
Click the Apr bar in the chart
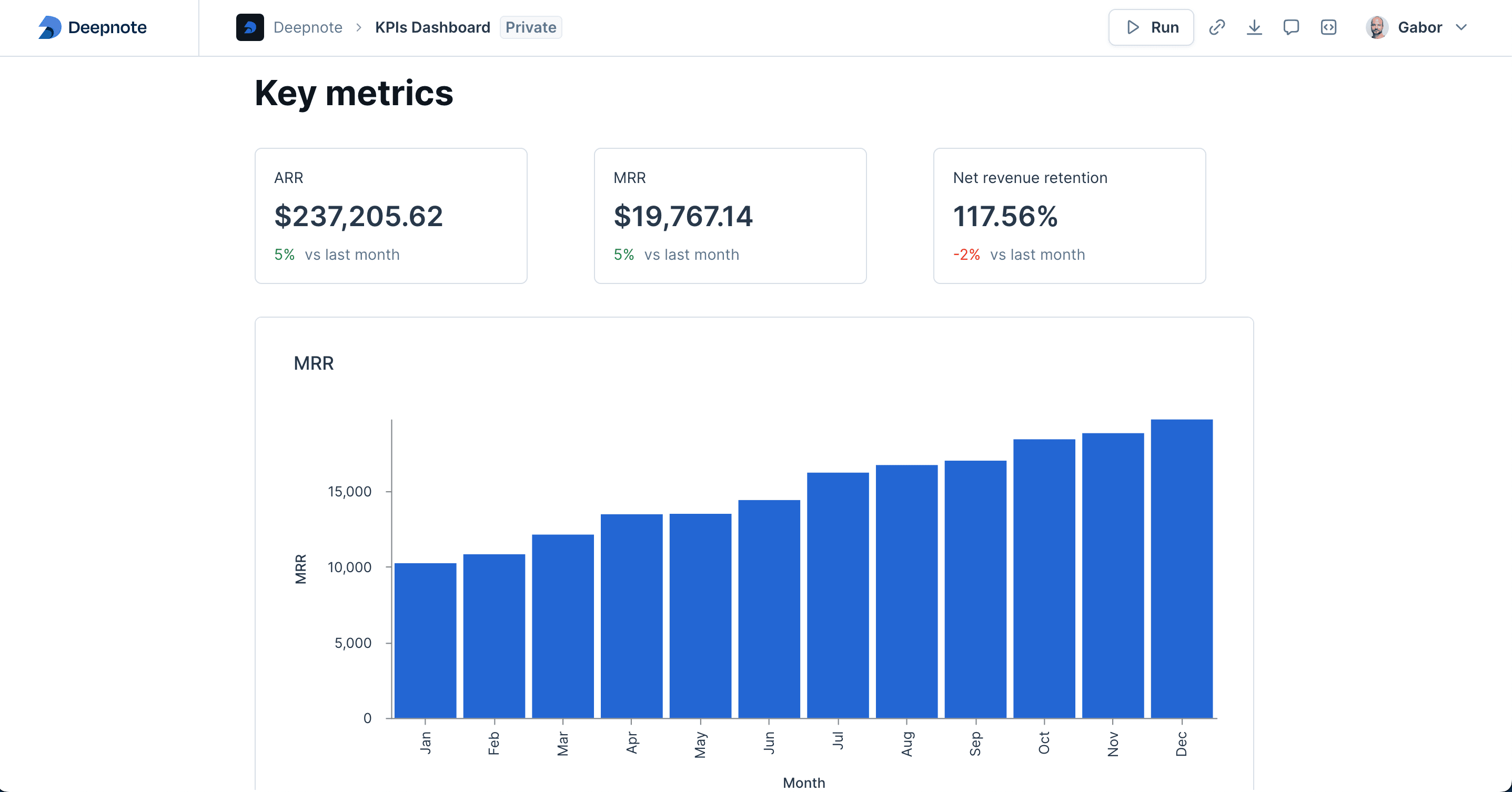631,616
